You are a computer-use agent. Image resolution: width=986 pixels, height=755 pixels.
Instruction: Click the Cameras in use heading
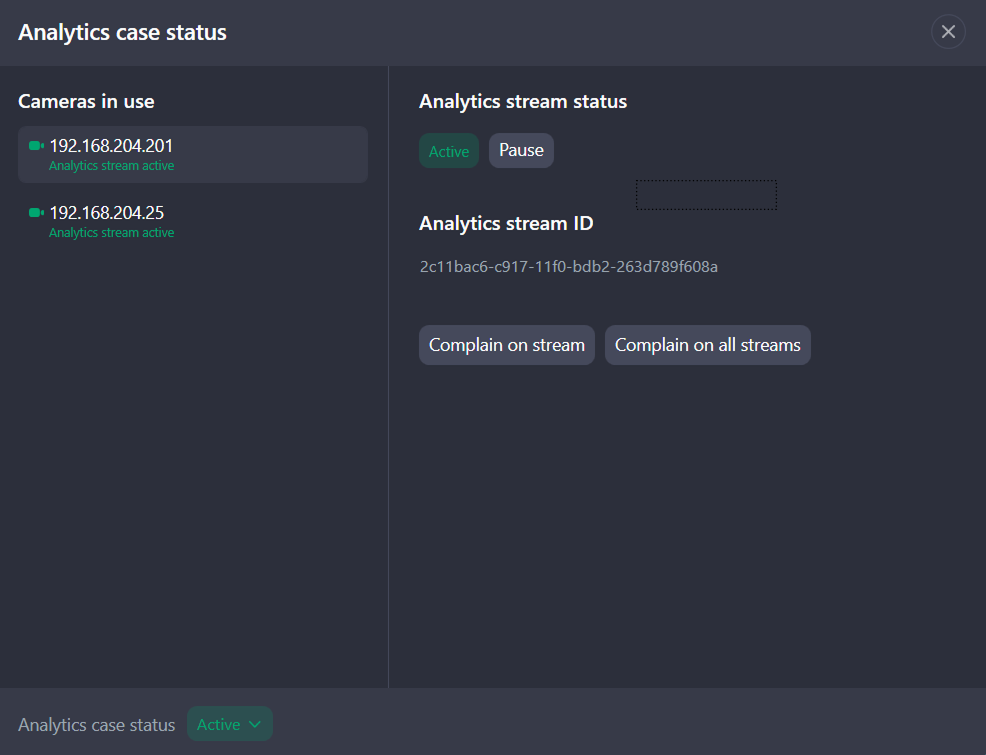coord(86,102)
